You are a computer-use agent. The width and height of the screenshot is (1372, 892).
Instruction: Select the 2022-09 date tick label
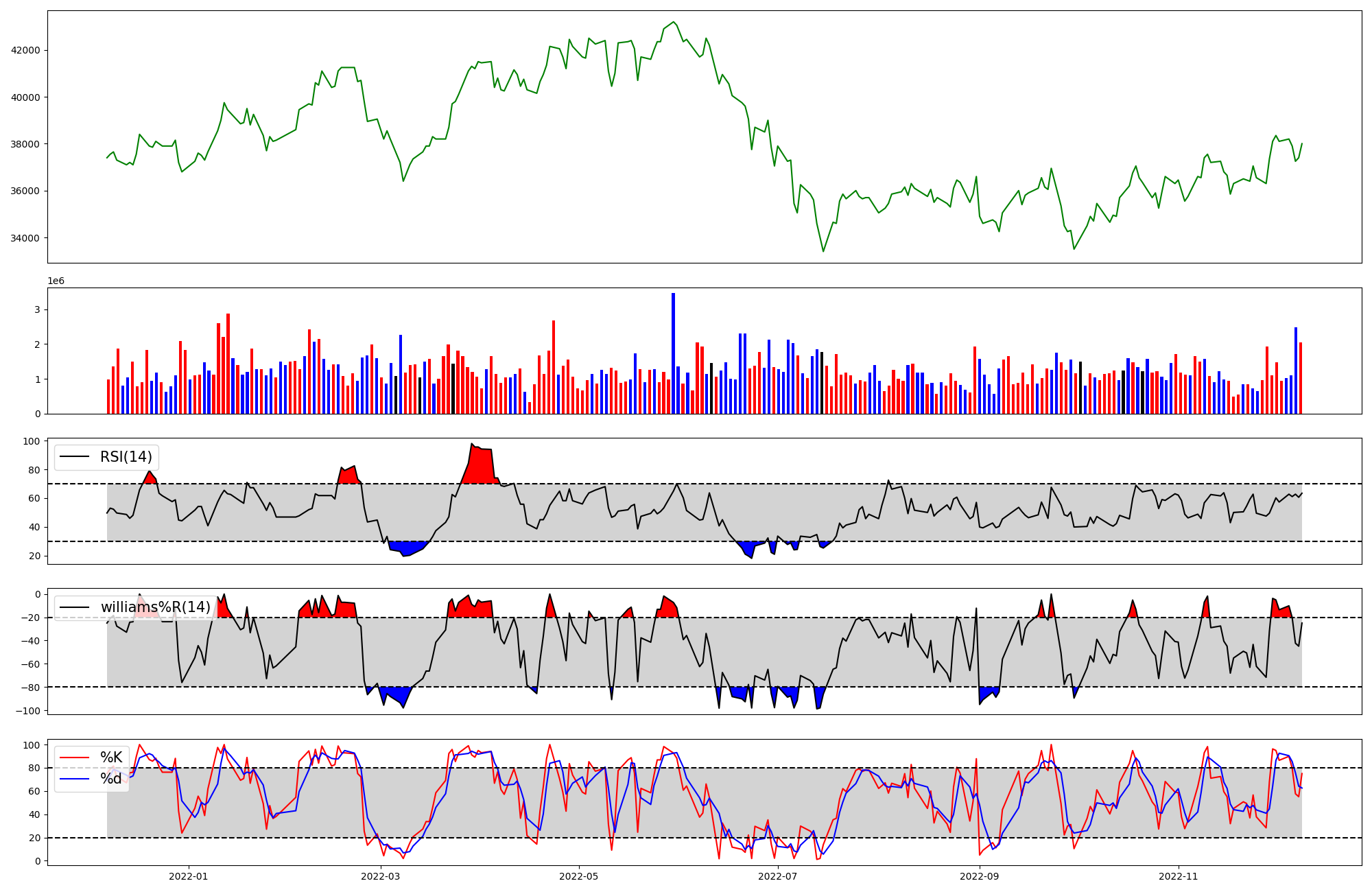(x=979, y=876)
